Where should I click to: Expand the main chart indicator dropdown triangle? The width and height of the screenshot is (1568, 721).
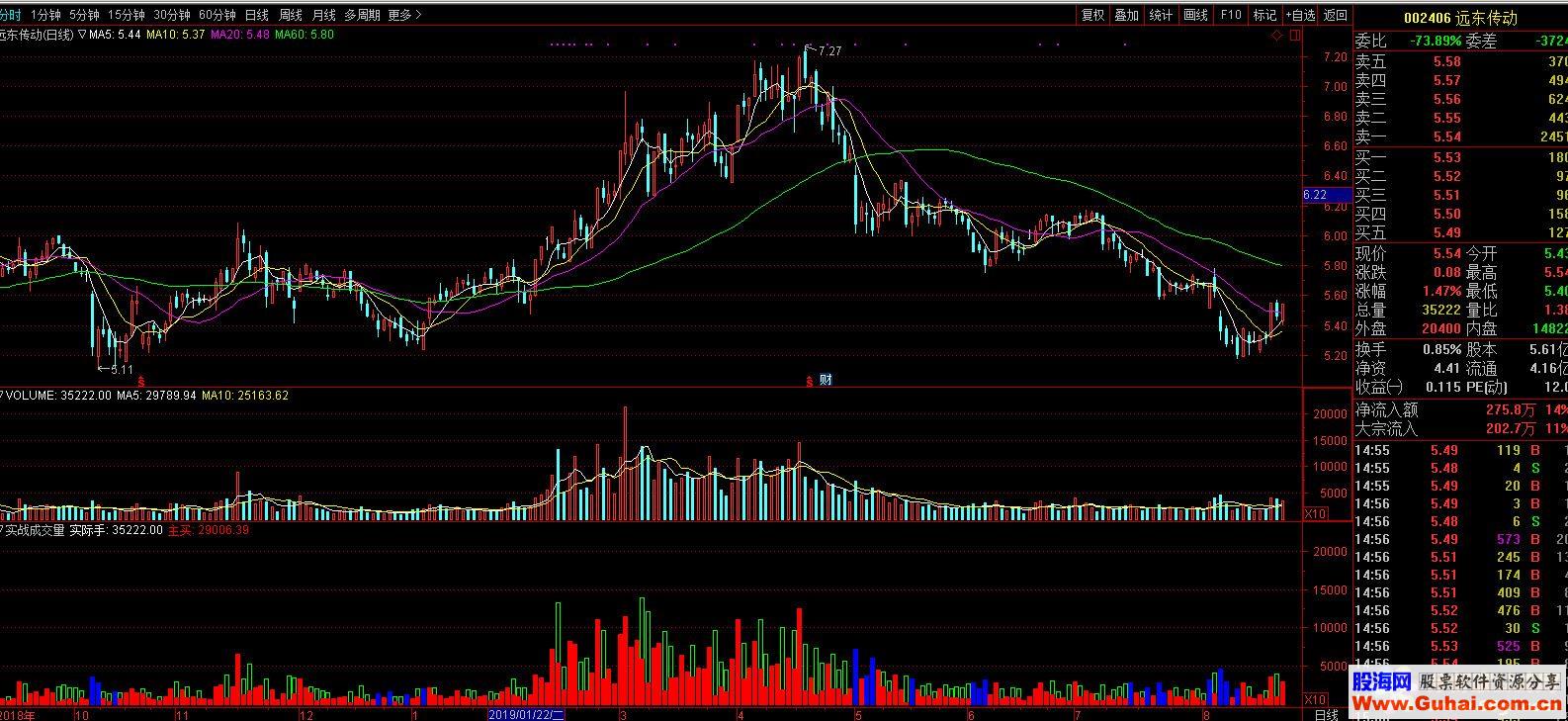(x=82, y=35)
